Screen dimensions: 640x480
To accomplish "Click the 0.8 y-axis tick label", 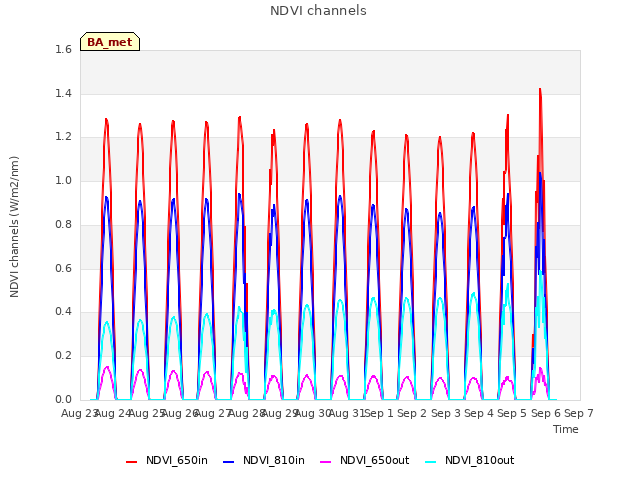I will point(63,224).
